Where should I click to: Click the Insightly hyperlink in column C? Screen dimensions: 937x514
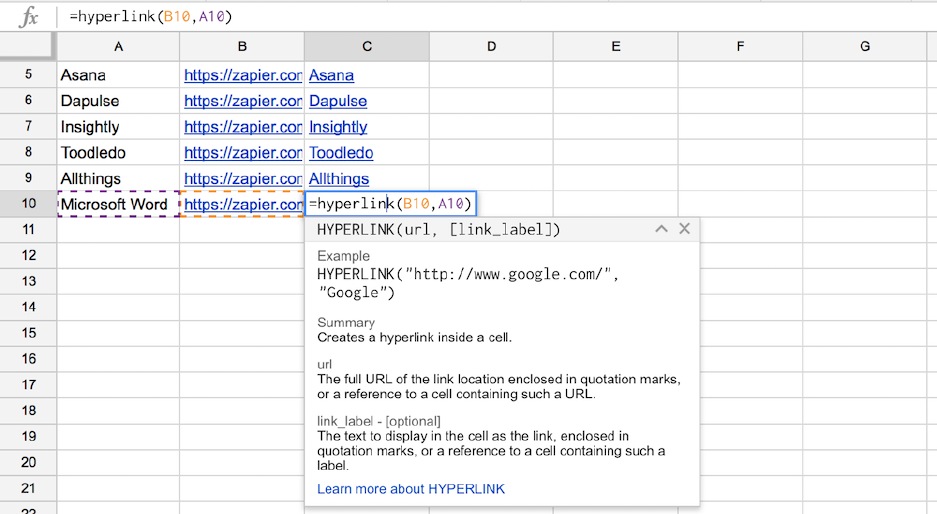[338, 127]
